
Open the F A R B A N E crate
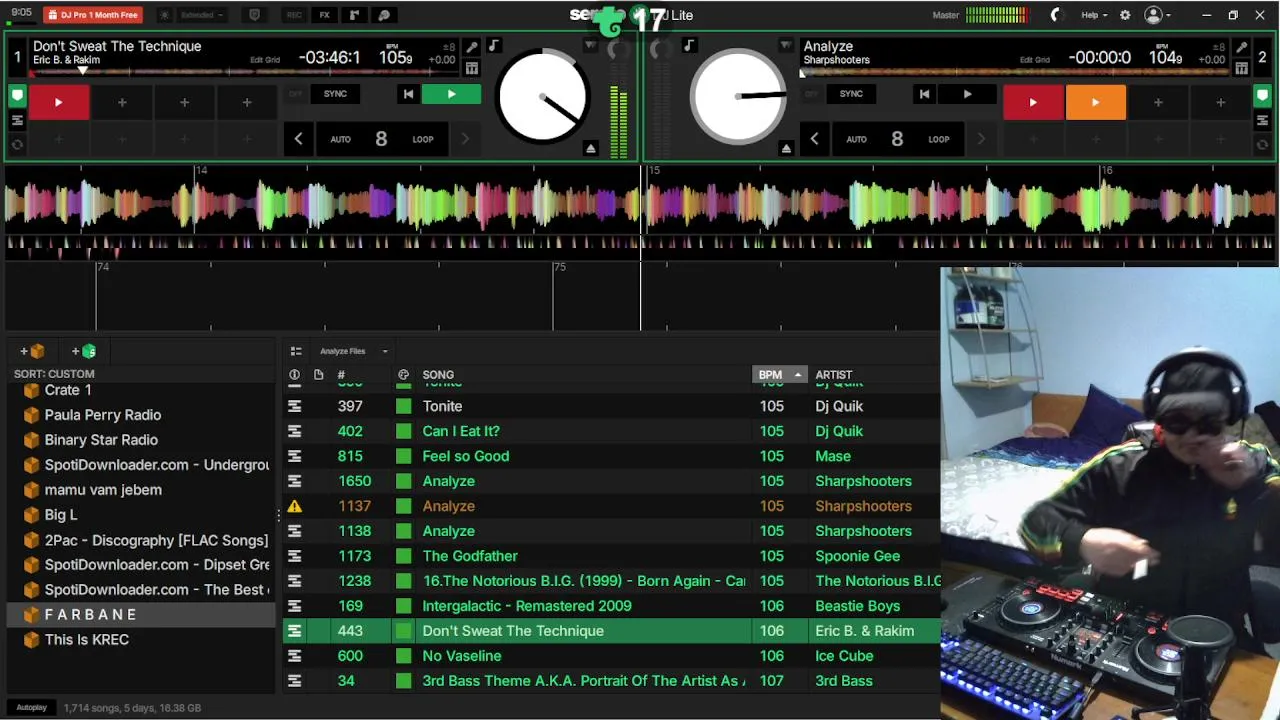(140, 615)
